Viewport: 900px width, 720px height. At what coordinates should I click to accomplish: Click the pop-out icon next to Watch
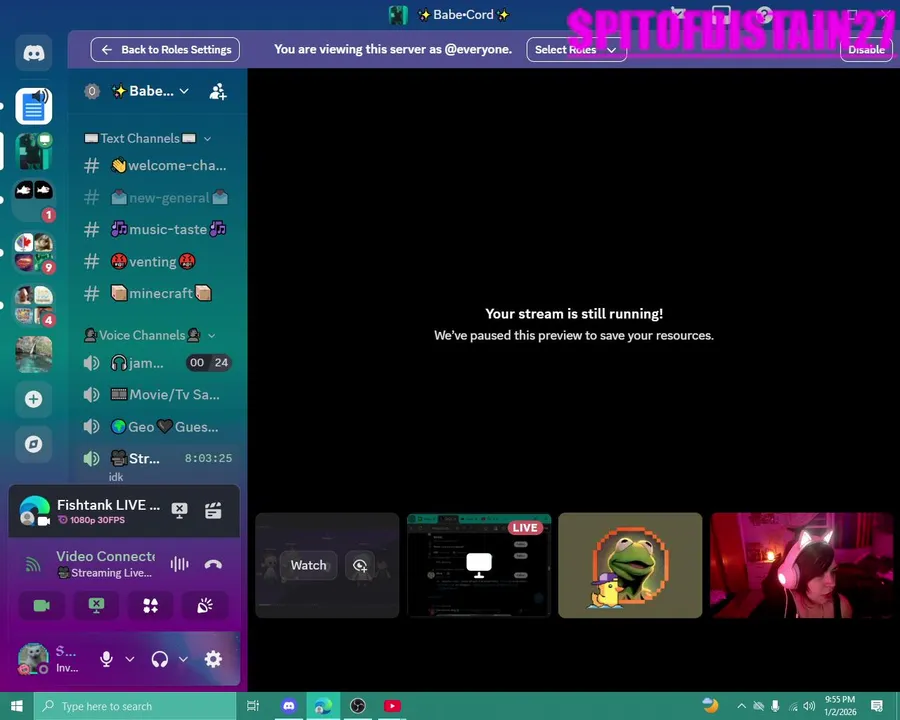pyautogui.click(x=360, y=566)
